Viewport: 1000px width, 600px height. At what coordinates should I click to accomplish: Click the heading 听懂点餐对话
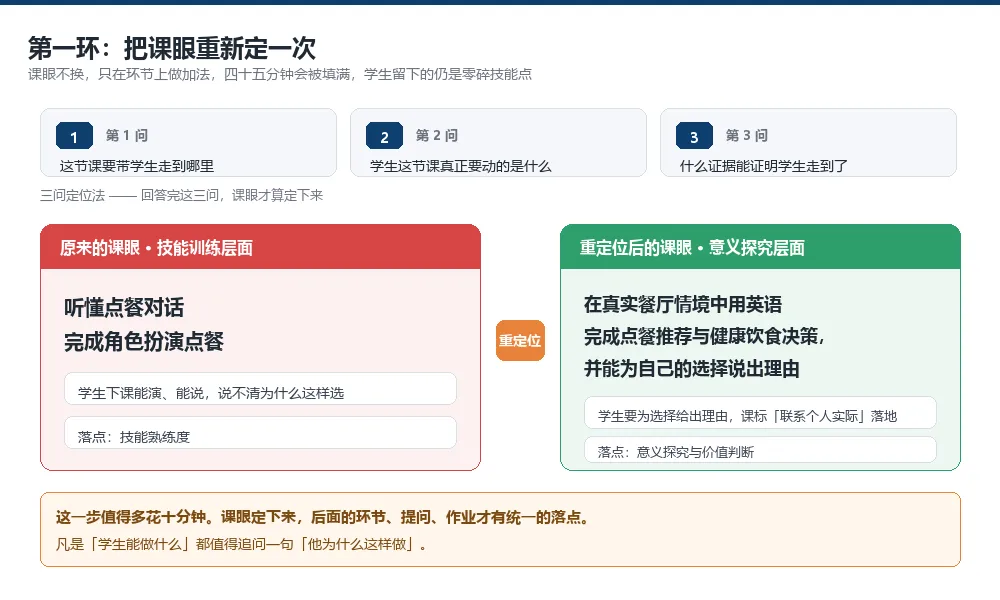[x=124, y=307]
